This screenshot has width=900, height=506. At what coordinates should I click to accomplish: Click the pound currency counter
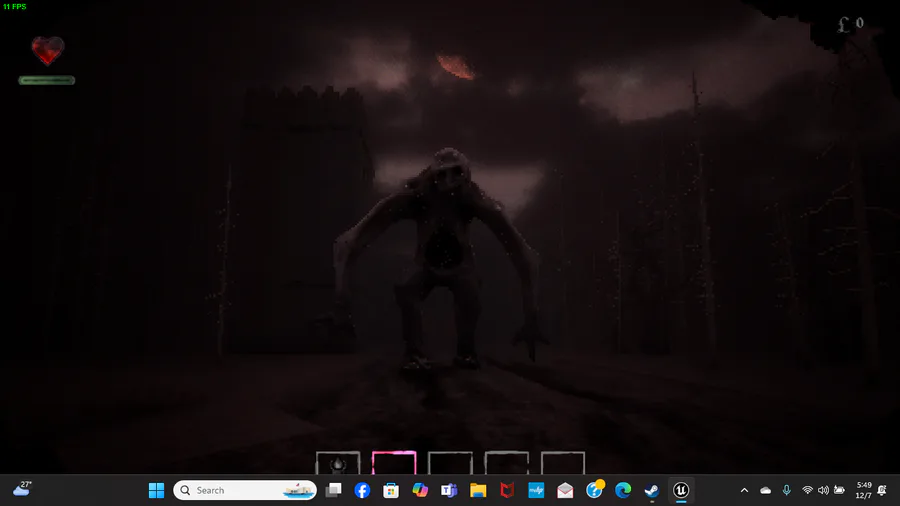coord(851,24)
